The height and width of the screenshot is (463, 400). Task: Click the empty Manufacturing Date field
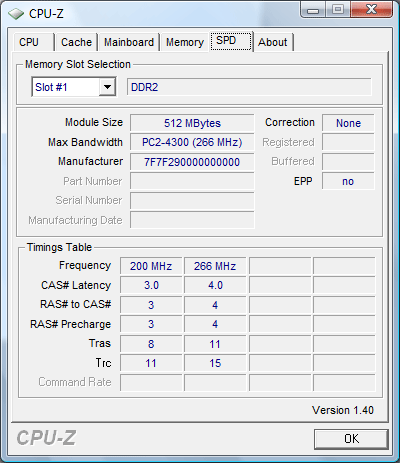[x=192, y=220]
